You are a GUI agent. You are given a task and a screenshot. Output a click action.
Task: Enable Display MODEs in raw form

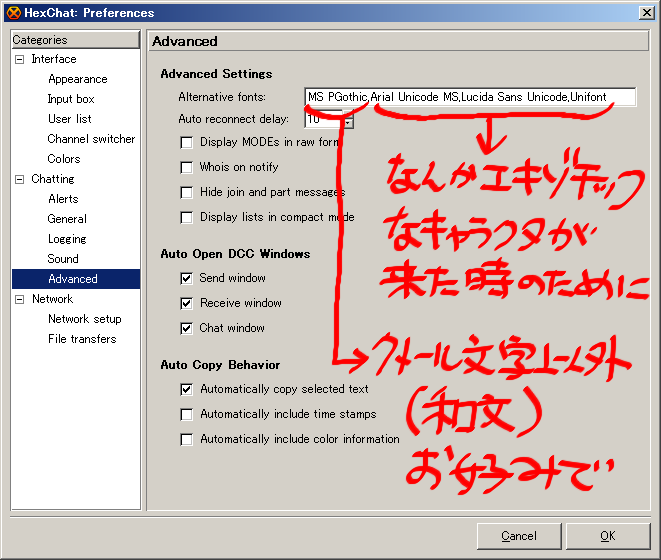(x=186, y=143)
